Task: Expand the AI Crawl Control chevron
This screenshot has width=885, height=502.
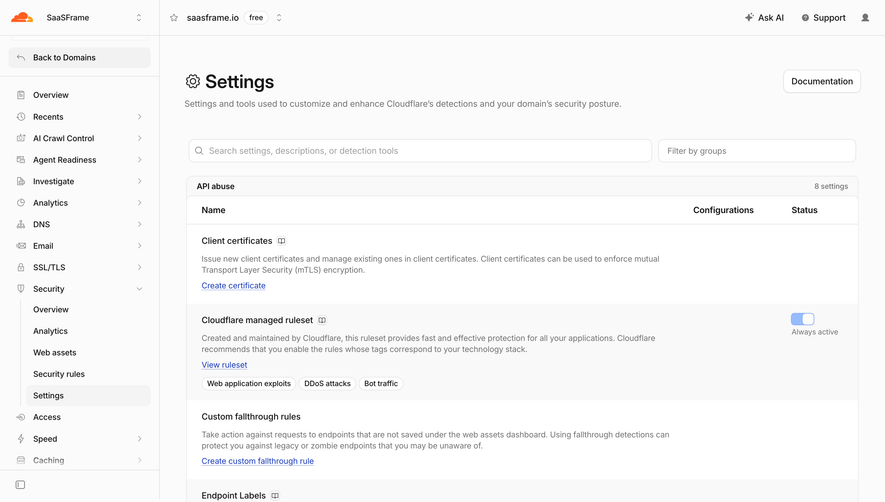Action: point(139,138)
